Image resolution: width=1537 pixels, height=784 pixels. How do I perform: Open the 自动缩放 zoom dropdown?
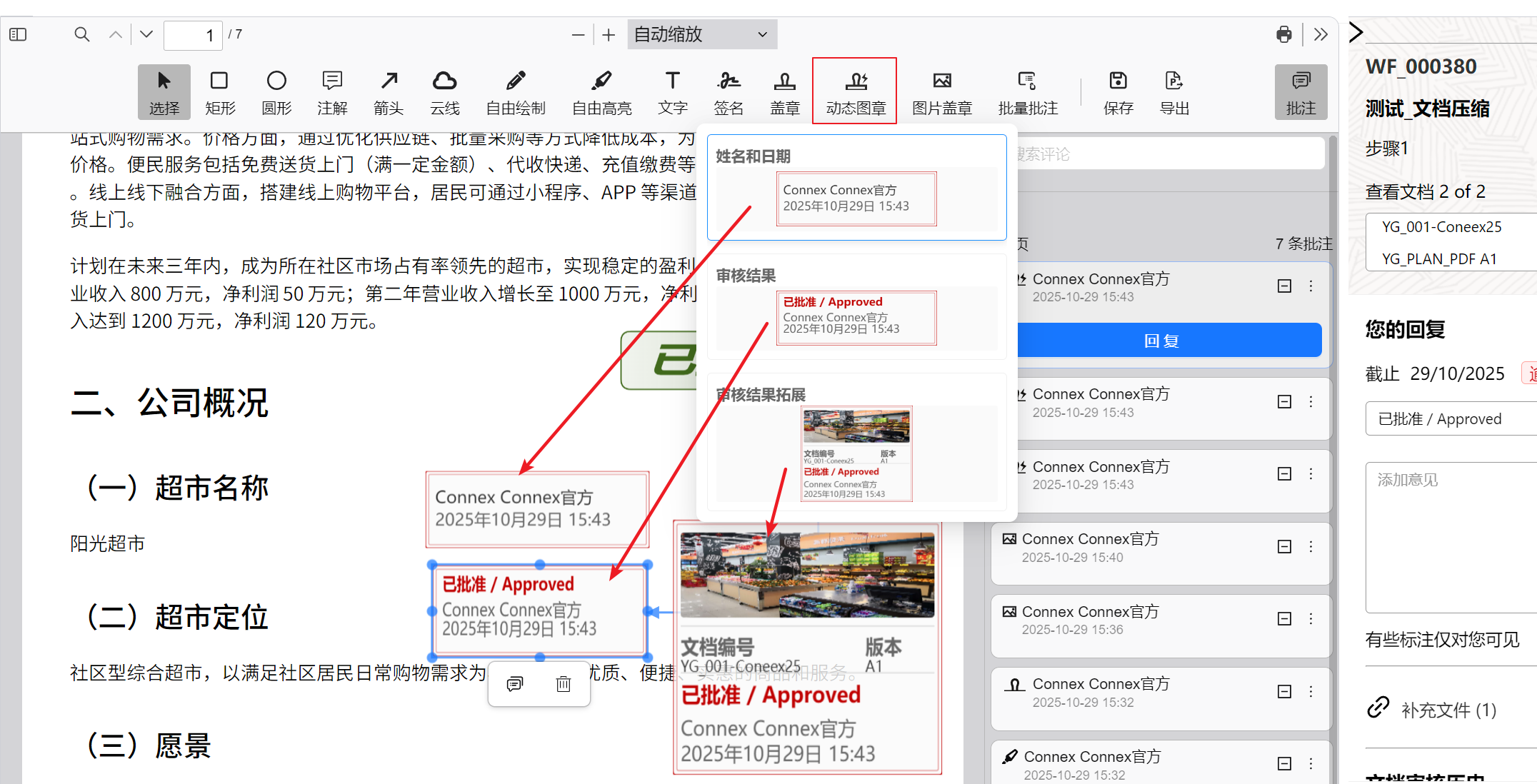pyautogui.click(x=701, y=34)
